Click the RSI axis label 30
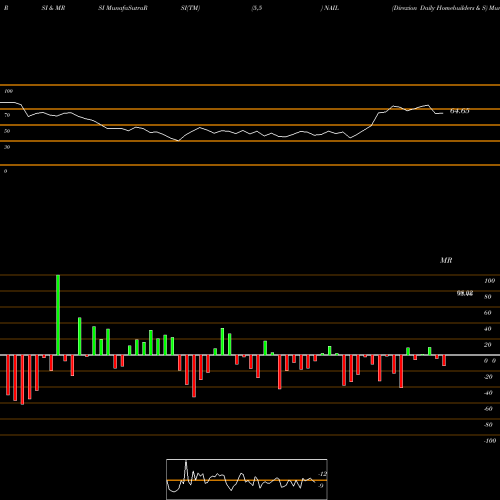 point(7,147)
